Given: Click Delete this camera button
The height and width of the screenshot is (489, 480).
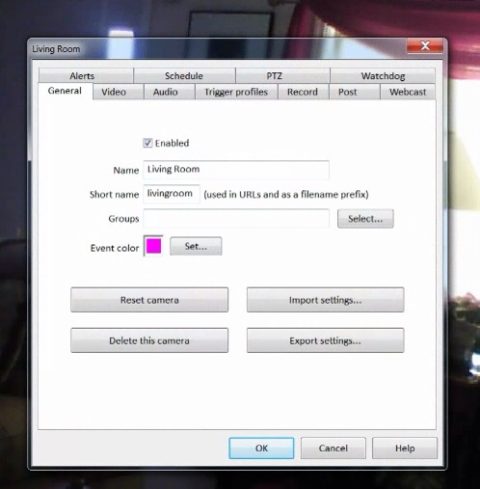Looking at the screenshot, I should pos(149,340).
